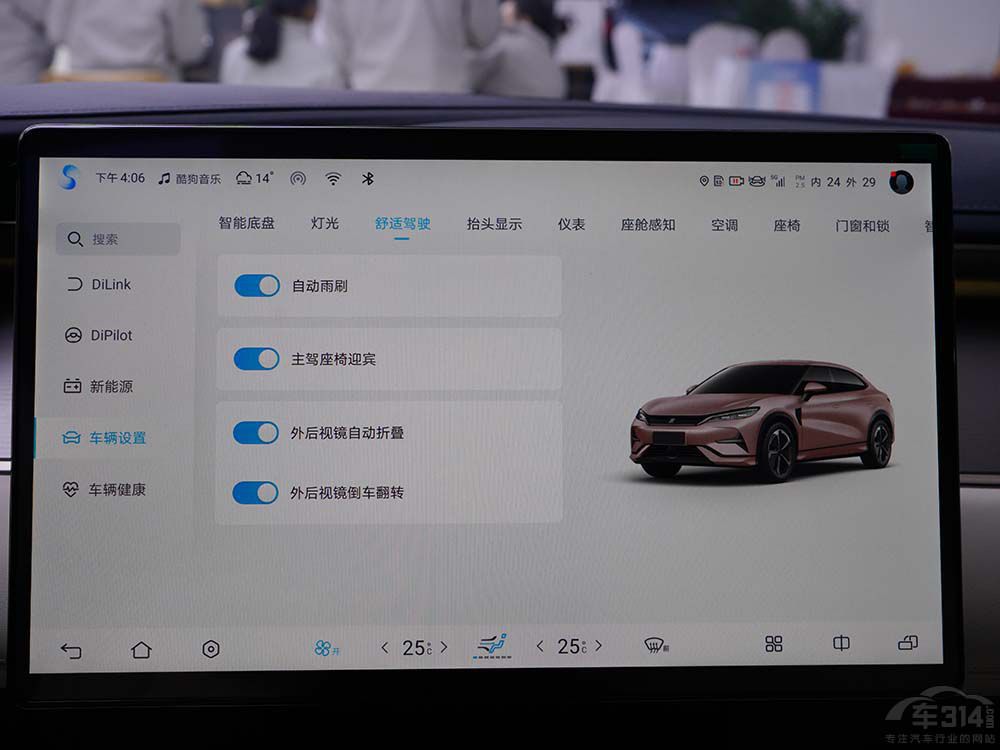Viewport: 1000px width, 750px height.
Task: Tap the seat airflow mode icon
Action: [491, 646]
